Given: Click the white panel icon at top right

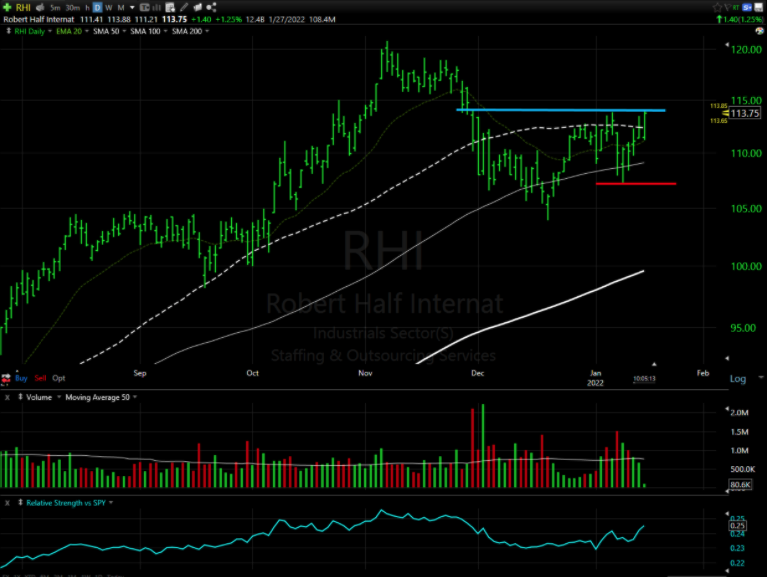Looking at the screenshot, I should (760, 7).
